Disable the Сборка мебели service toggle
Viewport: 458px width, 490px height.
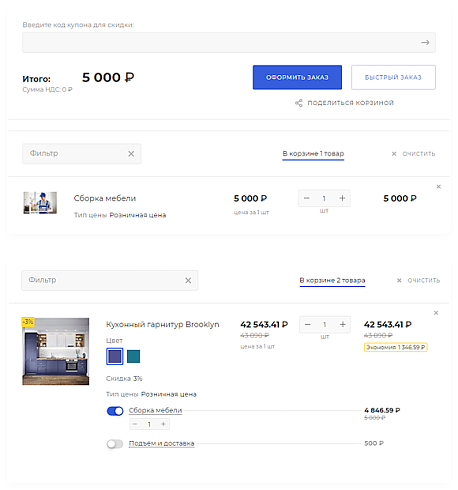click(115, 411)
